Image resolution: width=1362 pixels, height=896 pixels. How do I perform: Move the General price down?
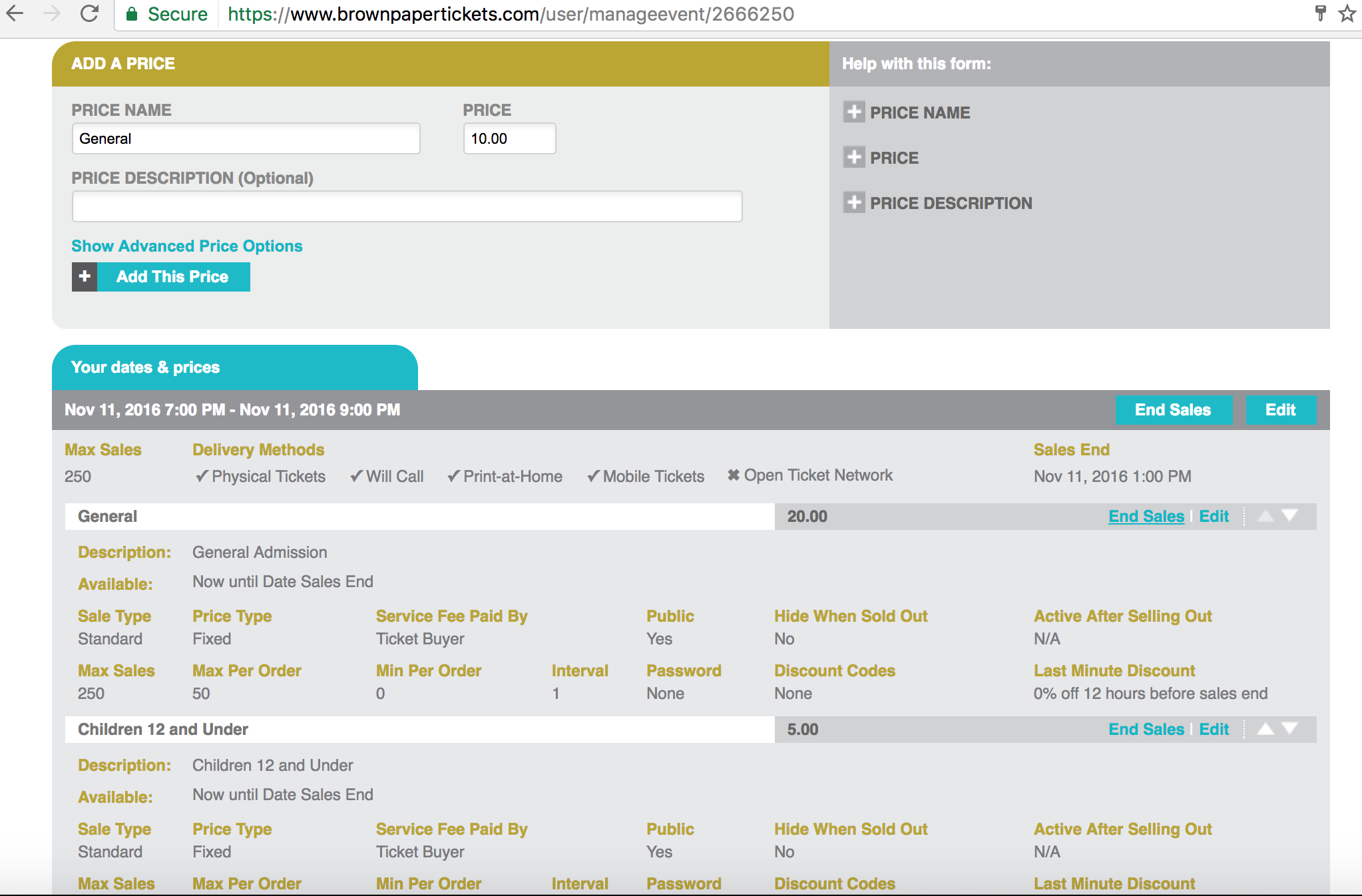[1289, 516]
